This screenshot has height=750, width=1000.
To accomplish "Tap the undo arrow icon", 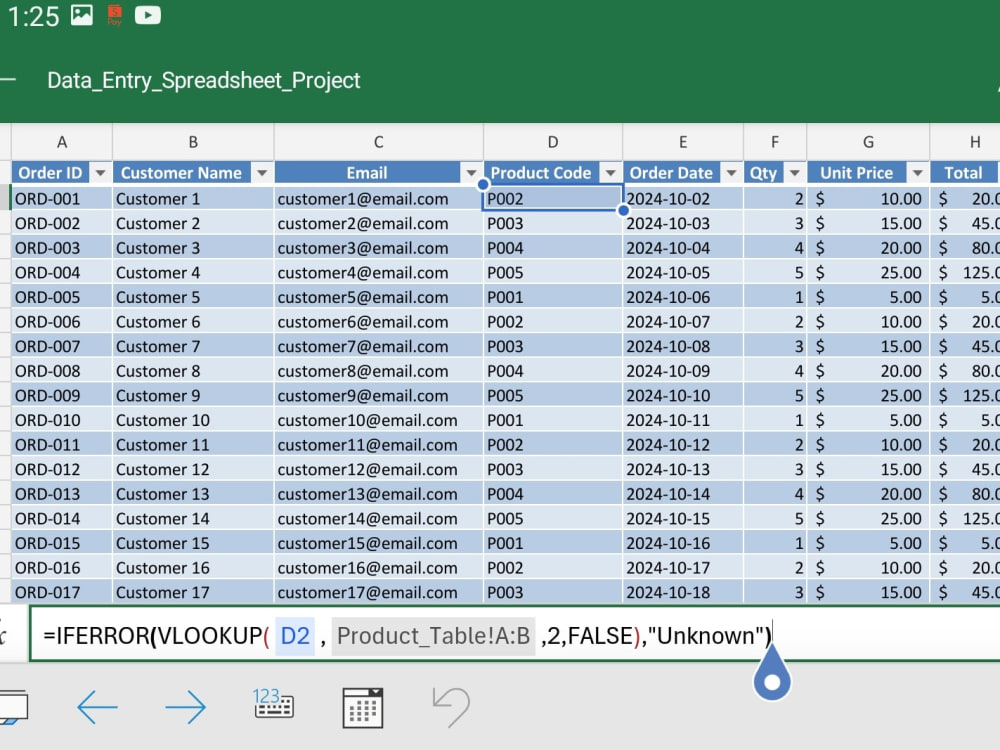I will pos(451,707).
